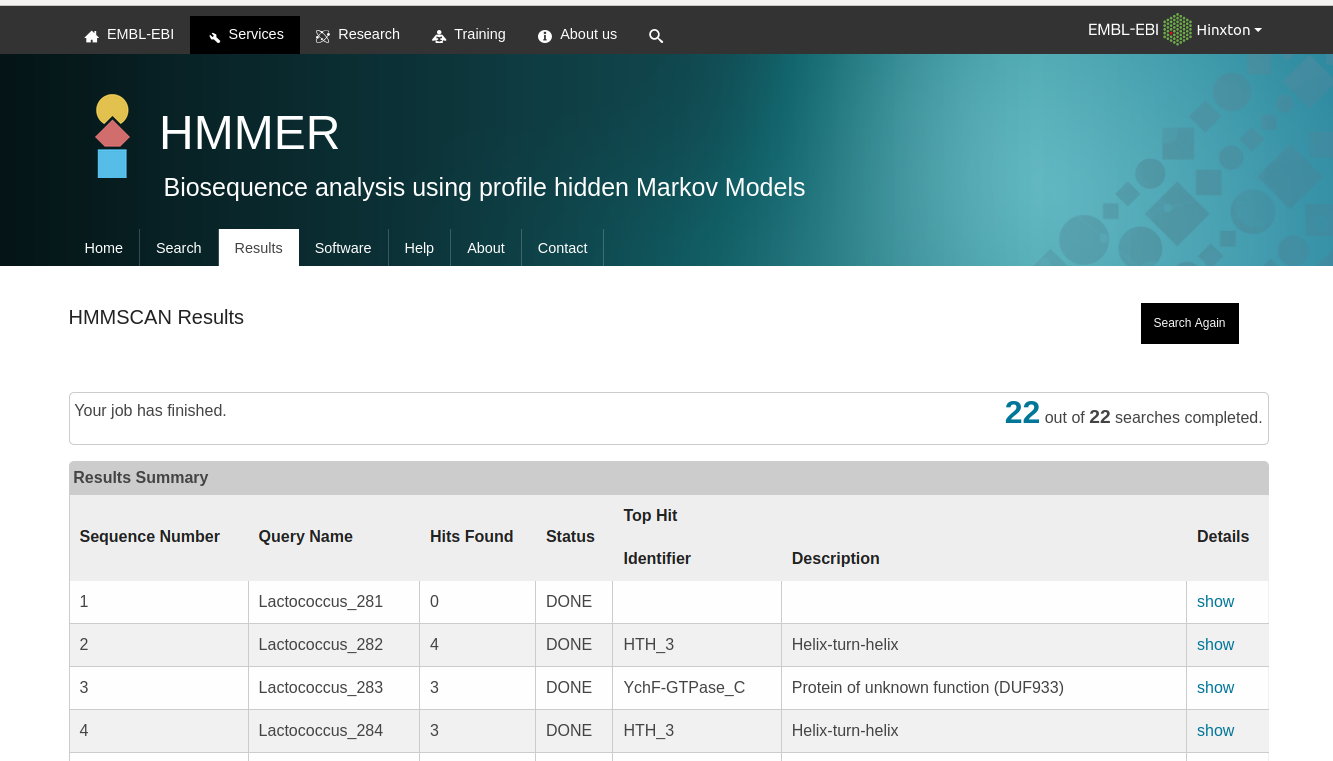Open the EMBL-EBI top menu item

(x=129, y=35)
